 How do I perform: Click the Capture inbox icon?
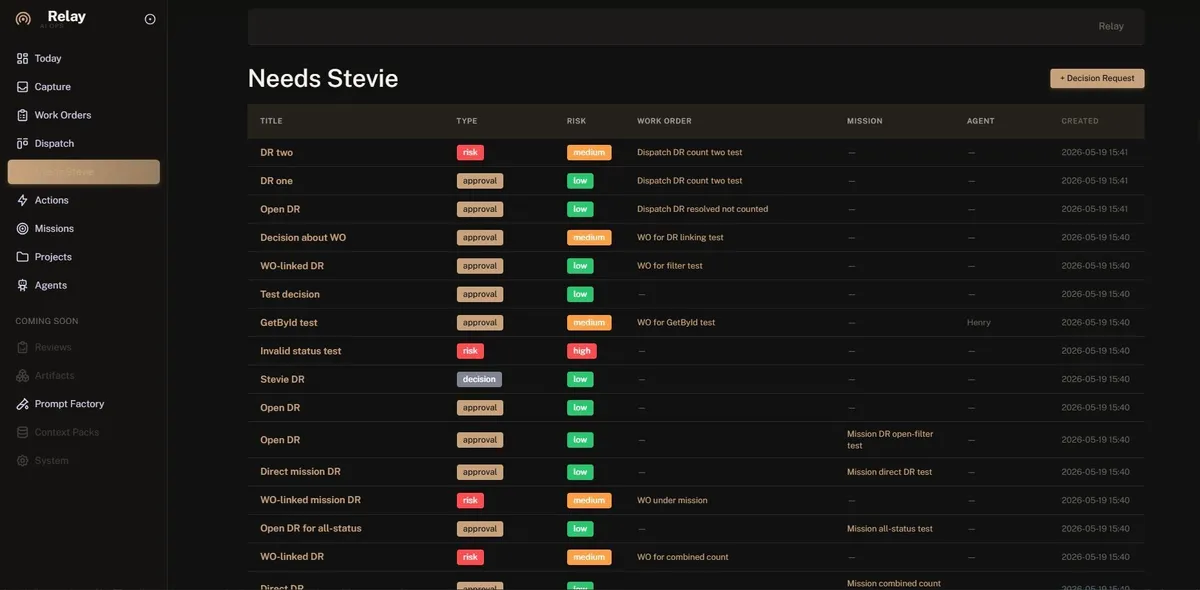pos(23,87)
